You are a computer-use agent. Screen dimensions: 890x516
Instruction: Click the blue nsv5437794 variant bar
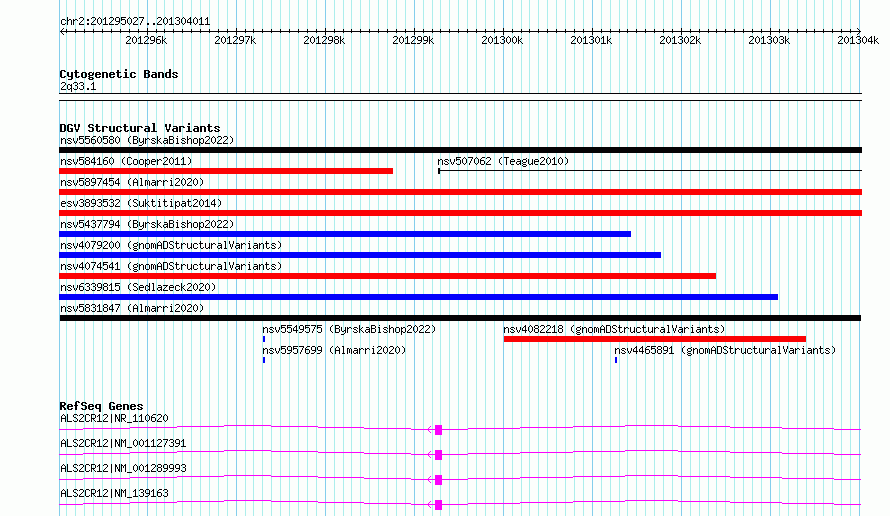pyautogui.click(x=345, y=234)
